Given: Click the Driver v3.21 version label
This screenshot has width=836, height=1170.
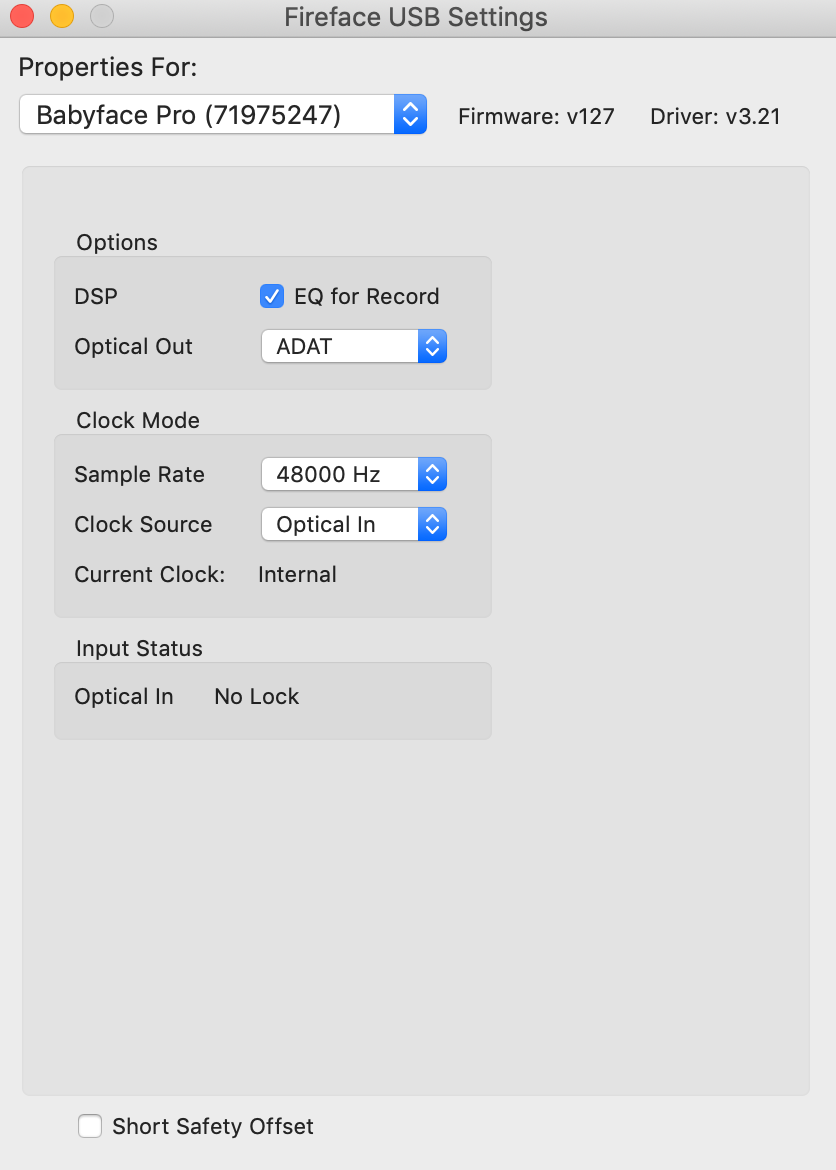Looking at the screenshot, I should click(715, 116).
